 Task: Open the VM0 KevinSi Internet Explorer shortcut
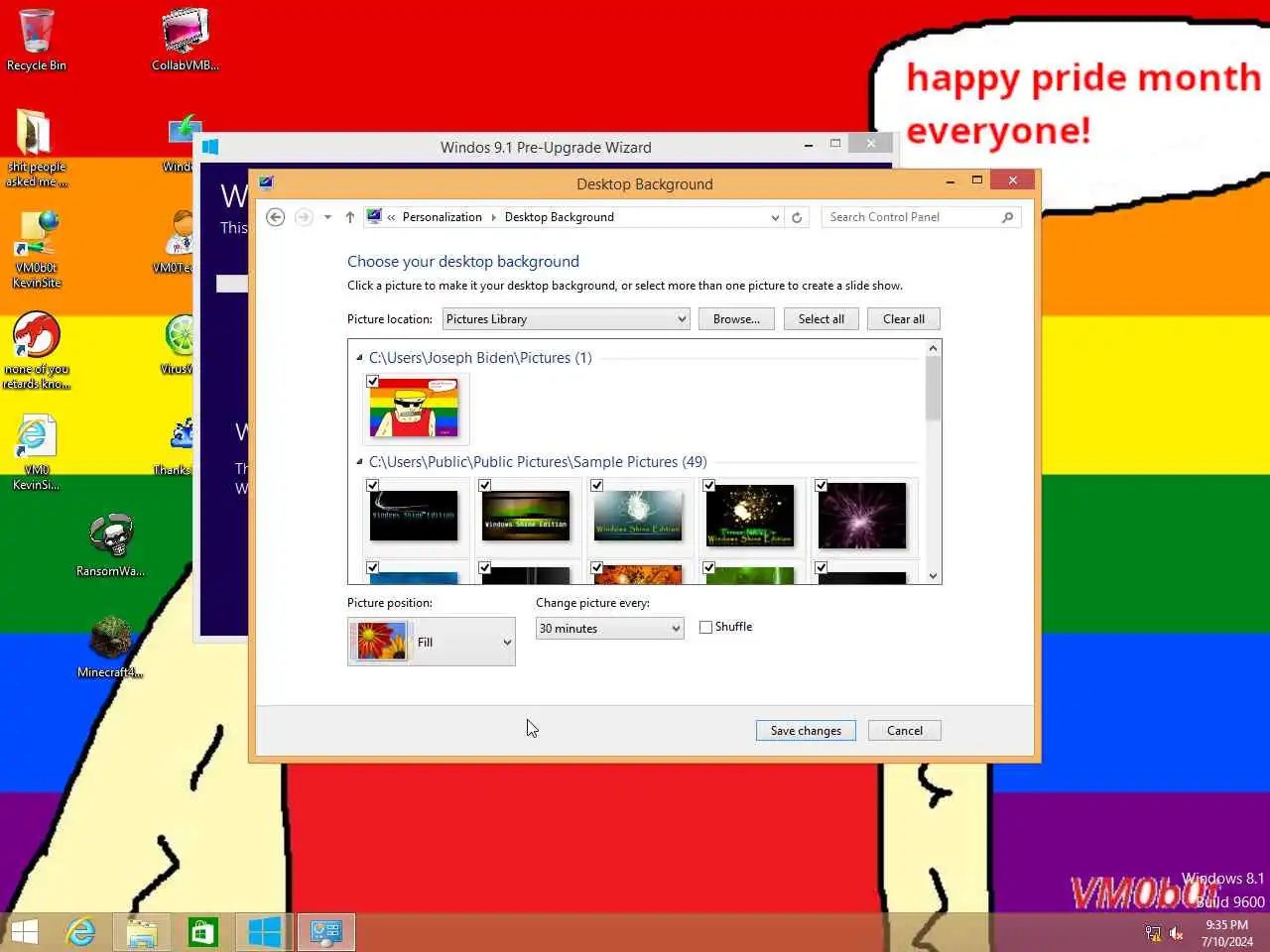pos(37,452)
